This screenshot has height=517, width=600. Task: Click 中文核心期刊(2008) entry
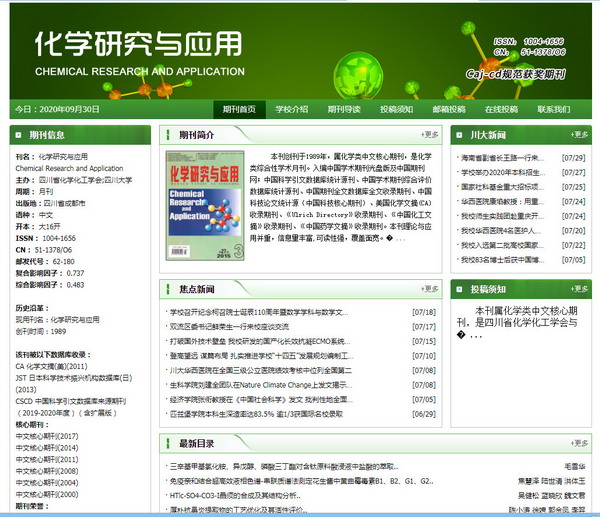(x=47, y=471)
